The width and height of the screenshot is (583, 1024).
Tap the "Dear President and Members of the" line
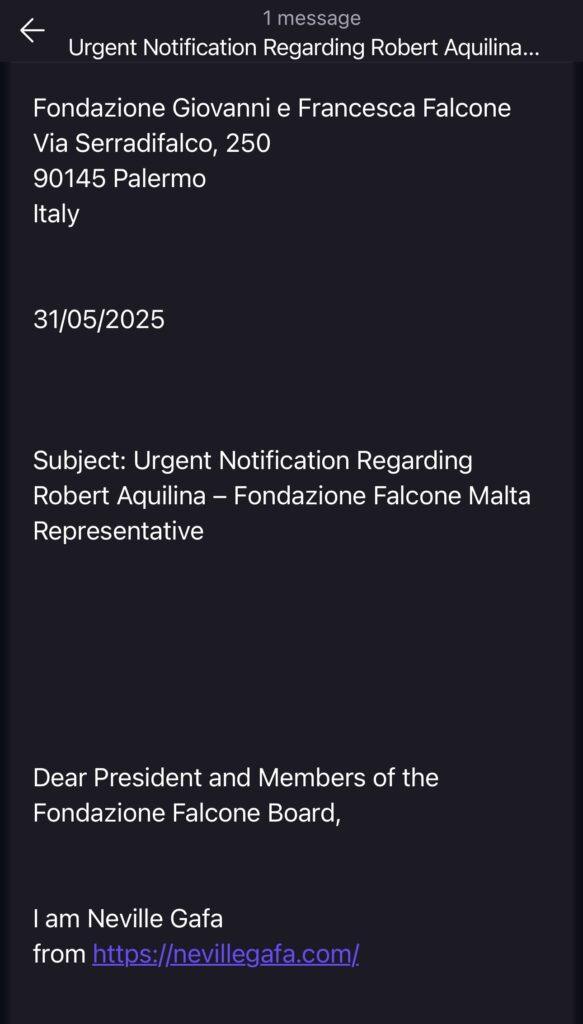[x=236, y=778]
